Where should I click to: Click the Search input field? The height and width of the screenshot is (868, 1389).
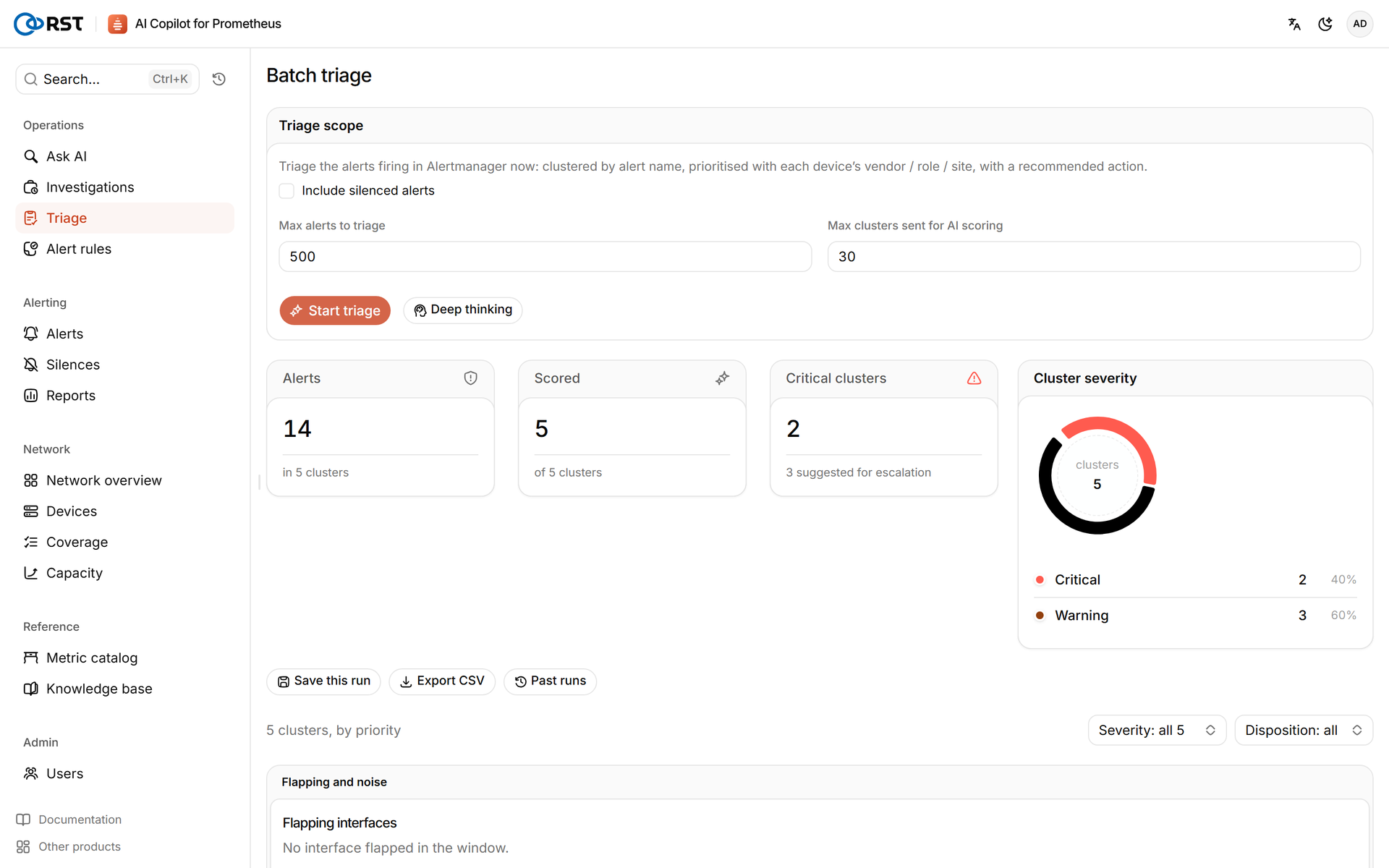(107, 79)
